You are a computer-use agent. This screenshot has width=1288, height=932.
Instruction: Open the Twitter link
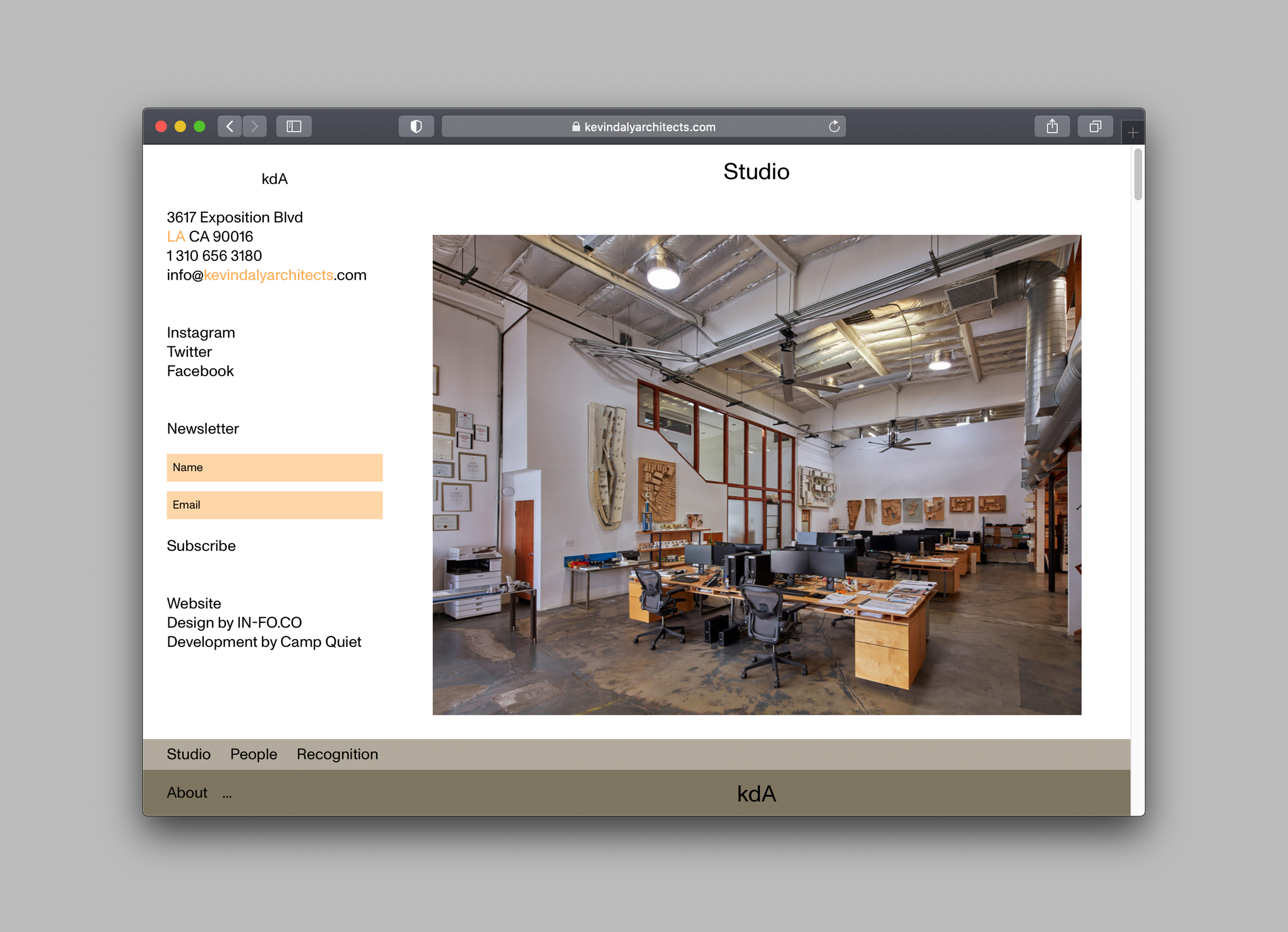tap(189, 352)
